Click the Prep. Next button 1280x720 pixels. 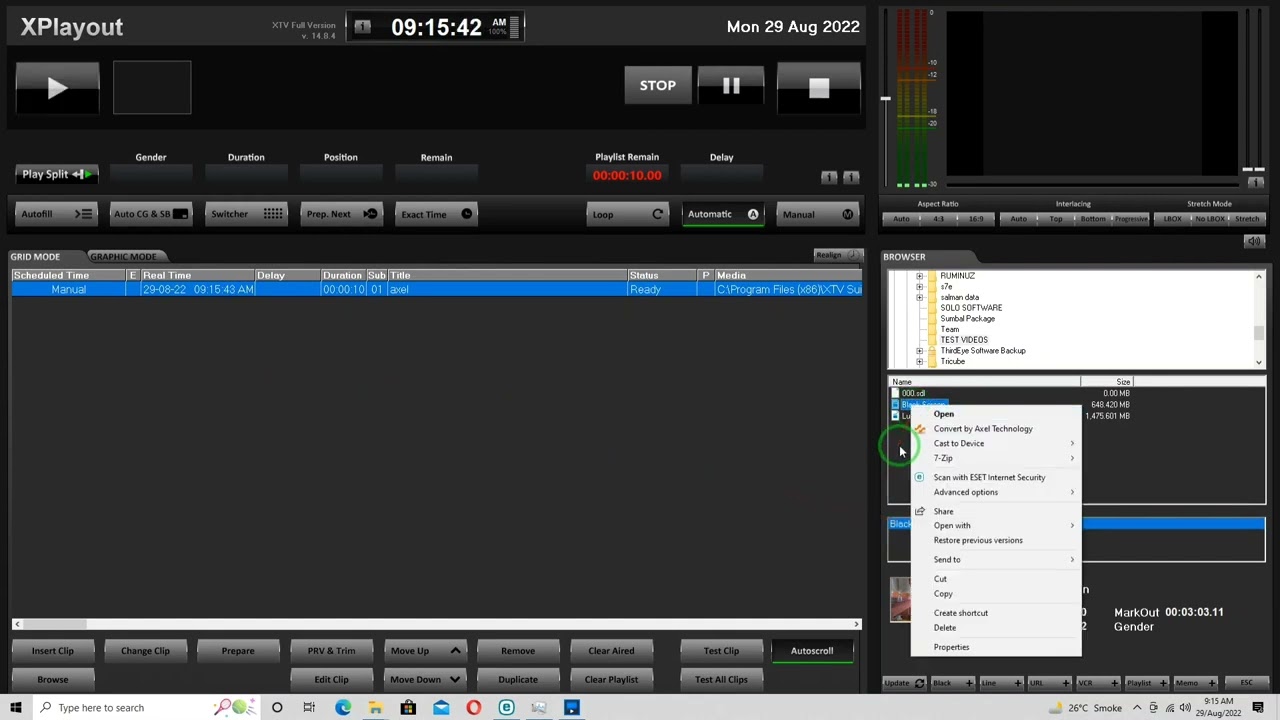coord(341,214)
